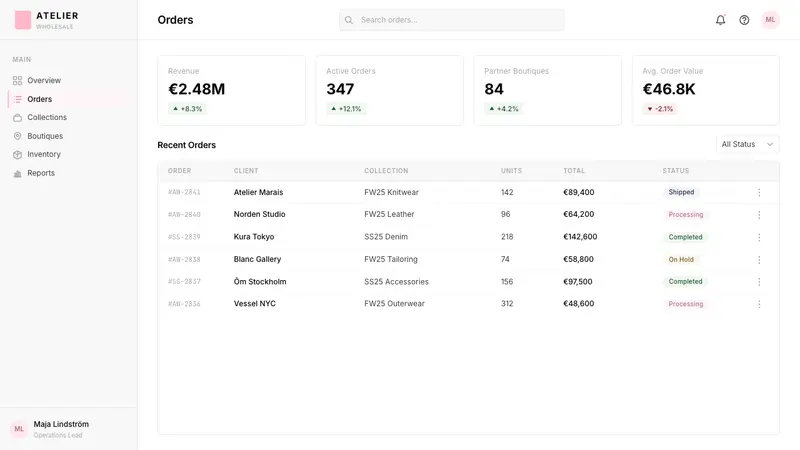
Task: Click client name Vessel NYC
Action: [x=255, y=304]
